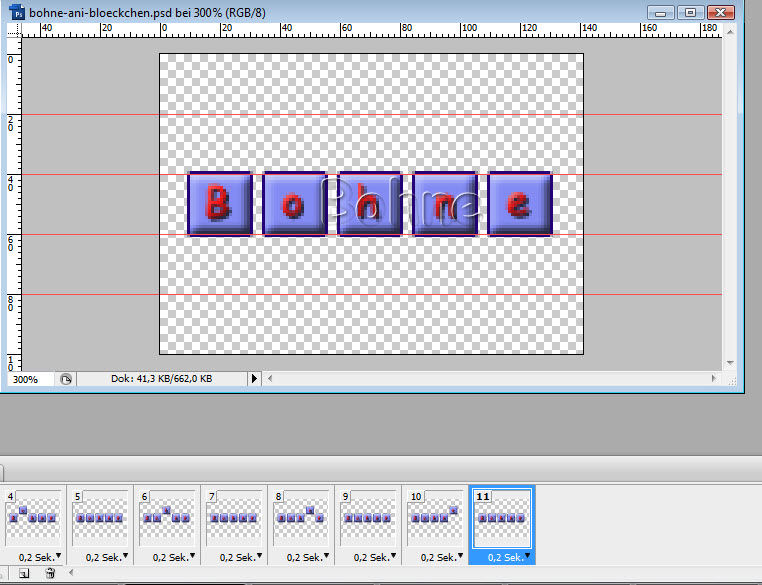Click the block with letter B on canvas
Image resolution: width=762 pixels, height=585 pixels.
click(x=219, y=204)
